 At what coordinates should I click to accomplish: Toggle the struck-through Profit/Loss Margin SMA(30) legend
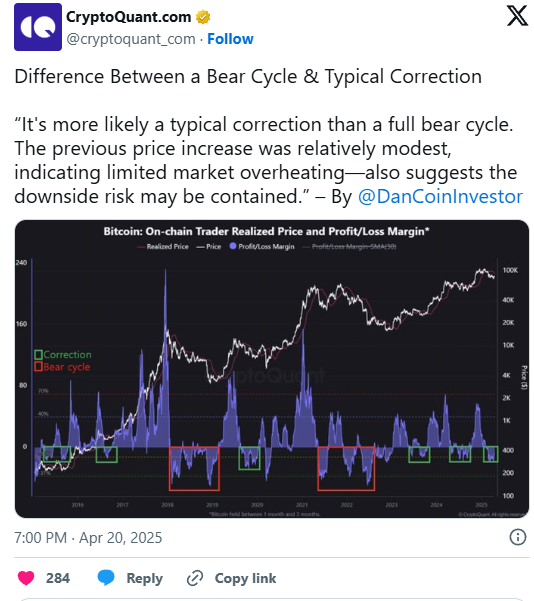click(x=350, y=246)
